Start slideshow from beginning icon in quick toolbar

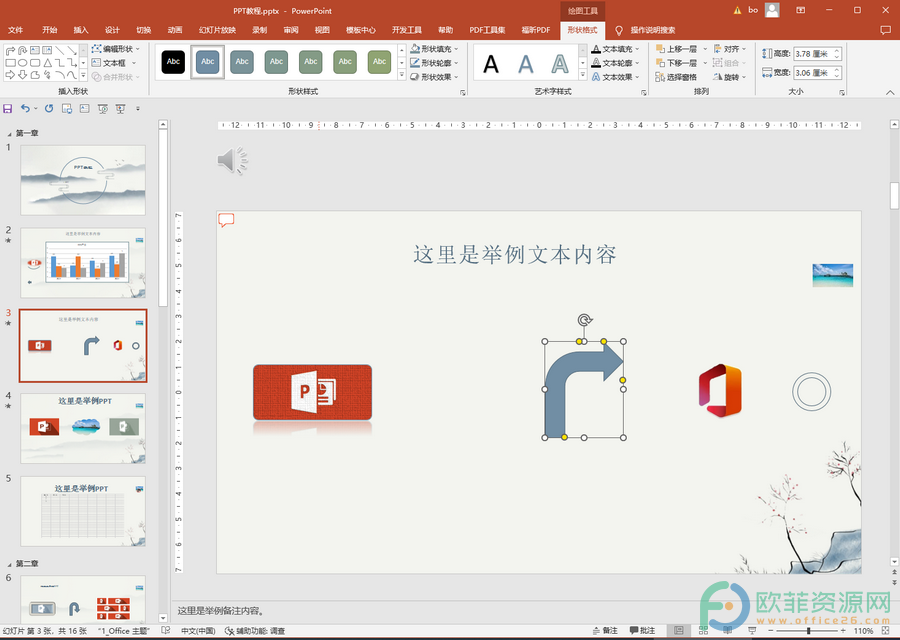(103, 108)
